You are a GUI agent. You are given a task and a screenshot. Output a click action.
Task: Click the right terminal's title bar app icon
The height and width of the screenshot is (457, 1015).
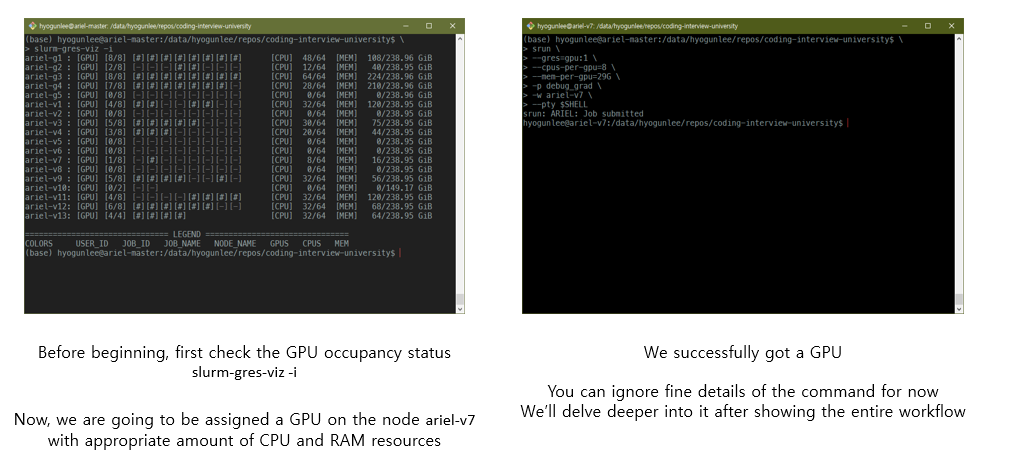[530, 25]
